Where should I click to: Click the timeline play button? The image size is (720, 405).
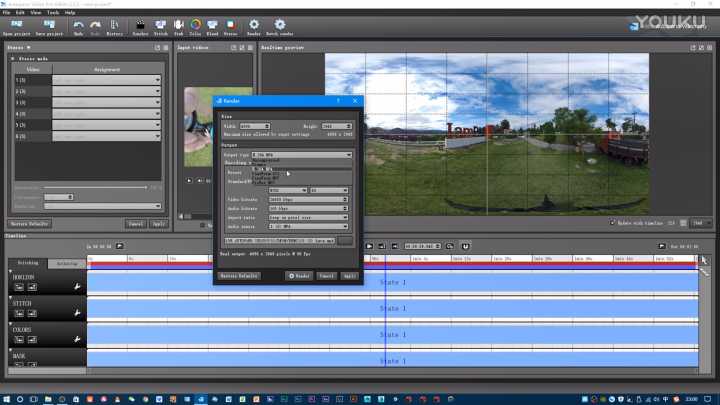click(369, 246)
